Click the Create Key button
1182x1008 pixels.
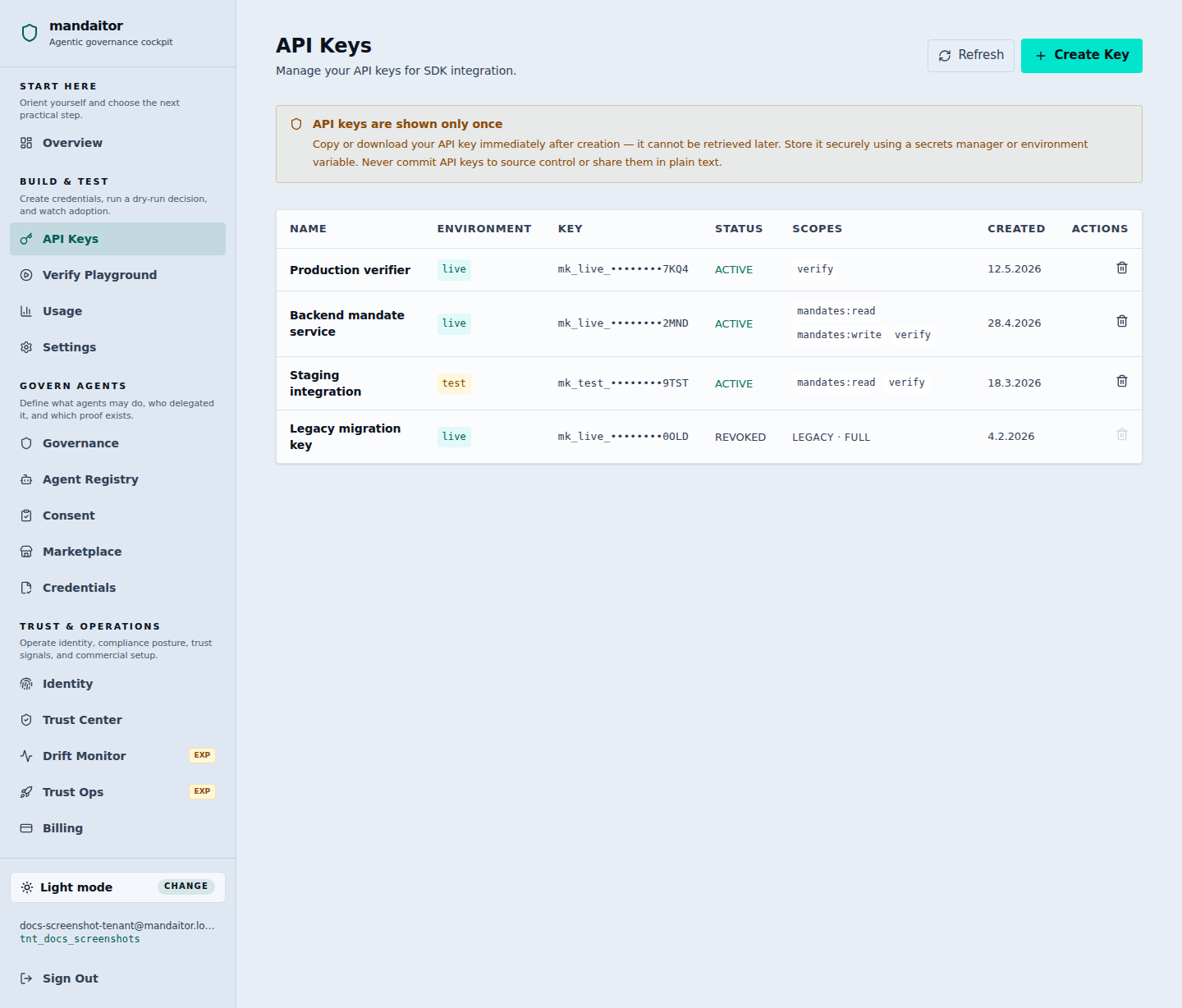pyautogui.click(x=1082, y=56)
